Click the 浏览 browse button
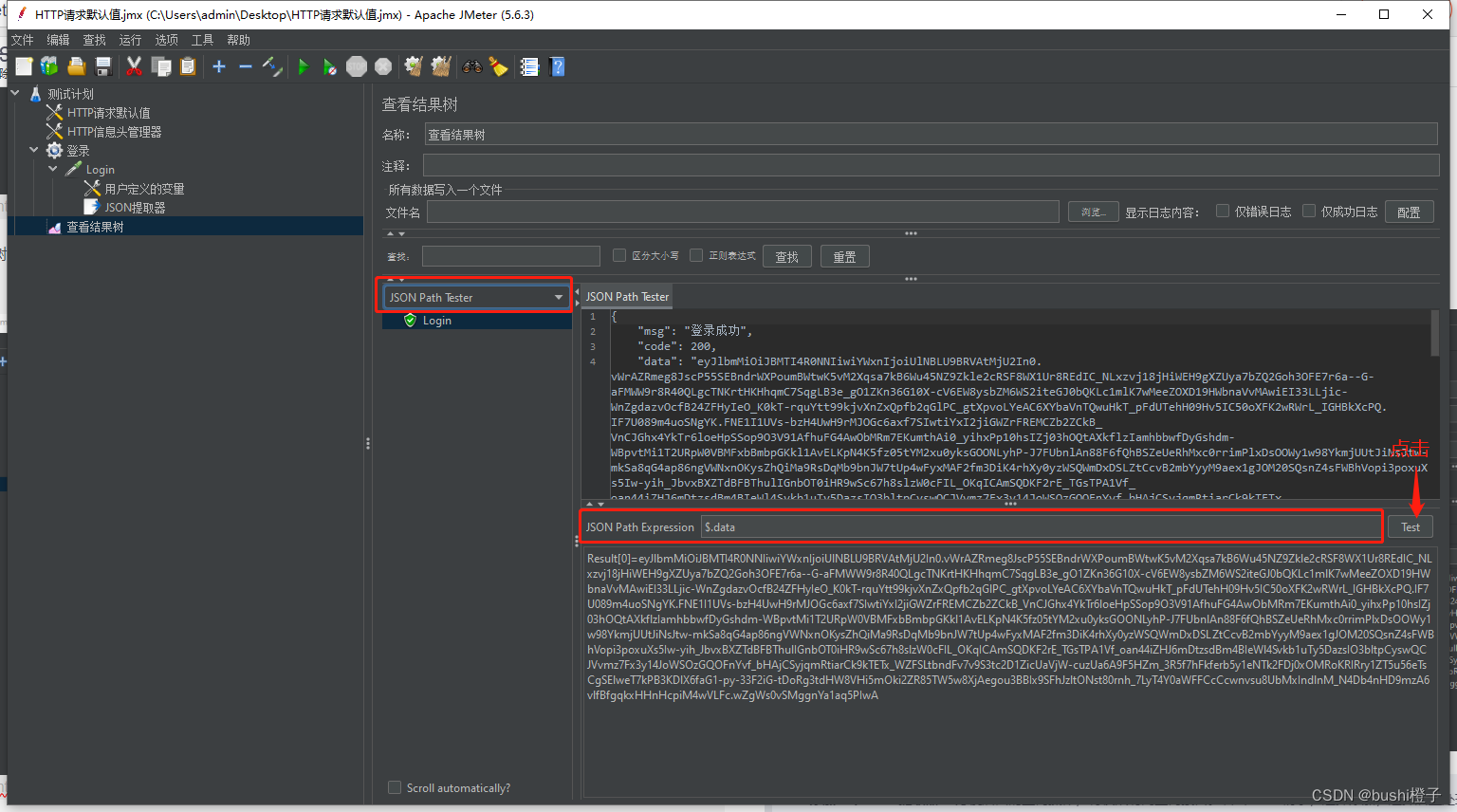1457x812 pixels. [x=1093, y=212]
